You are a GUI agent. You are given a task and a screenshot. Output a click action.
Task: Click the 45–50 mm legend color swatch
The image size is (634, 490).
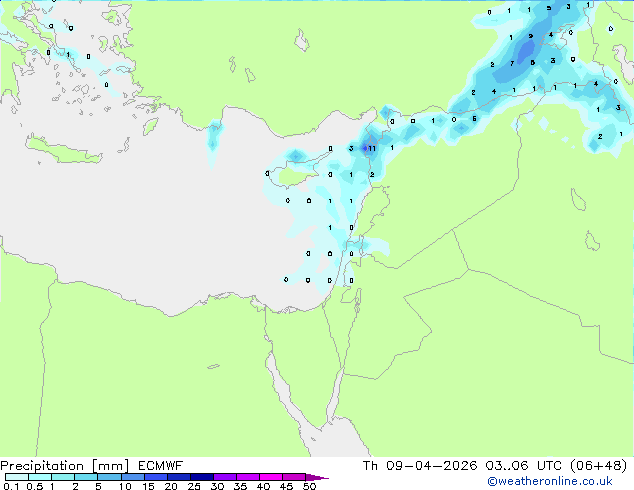(x=294, y=477)
